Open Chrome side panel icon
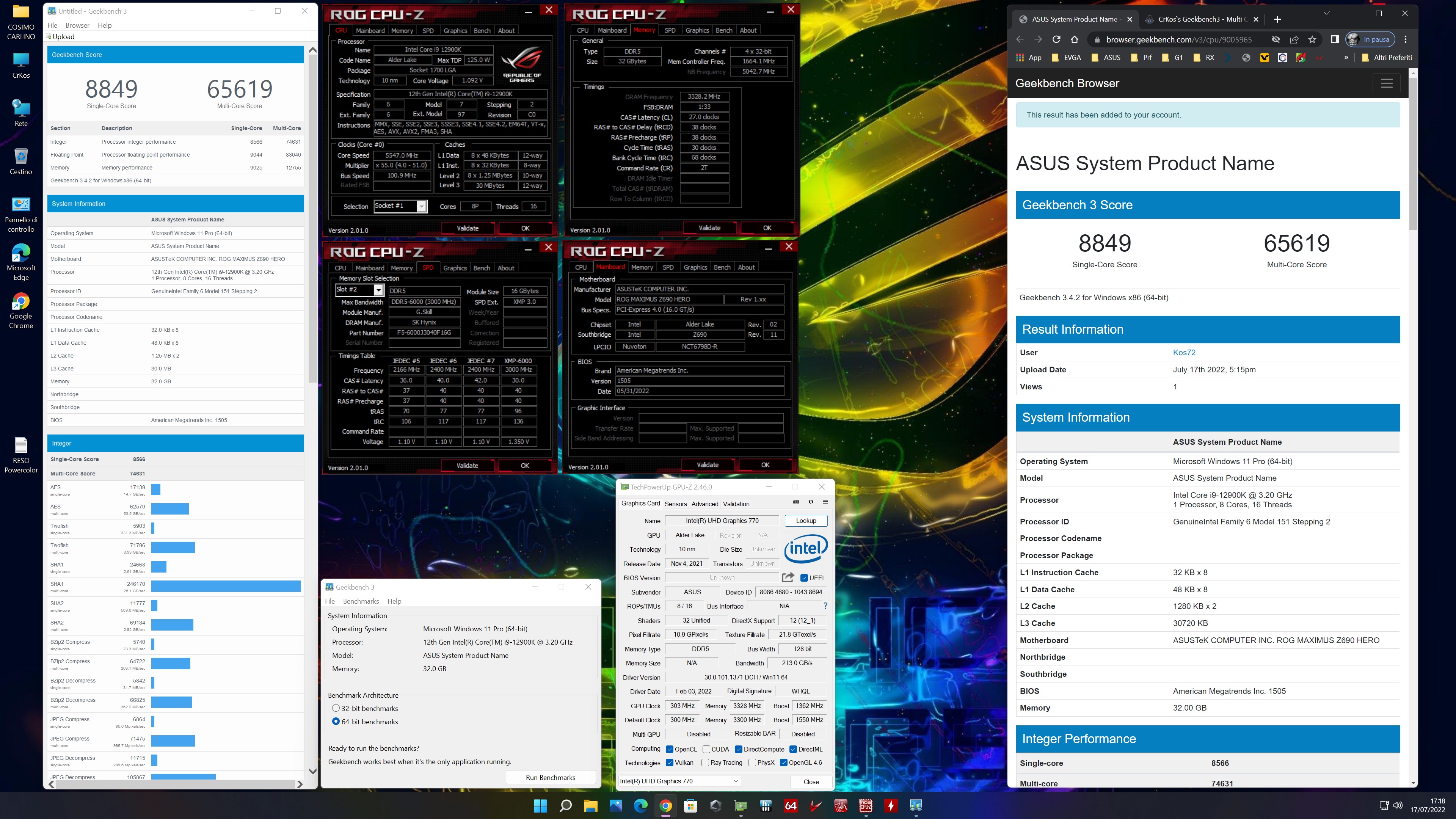The width and height of the screenshot is (1456, 819). pos(1335,39)
